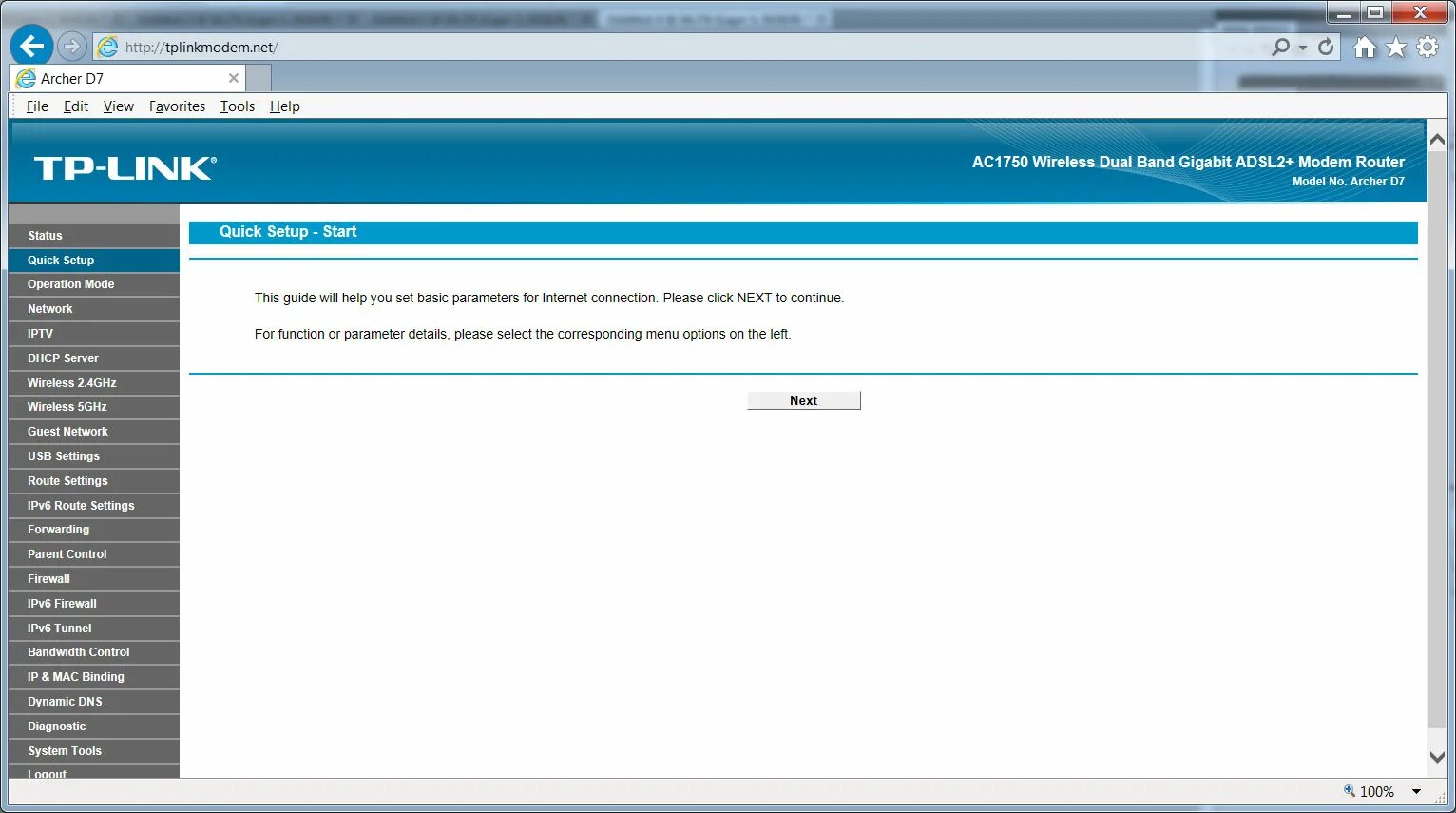Click the 'For function or parameter details' text
This screenshot has width=1456, height=813.
point(523,334)
